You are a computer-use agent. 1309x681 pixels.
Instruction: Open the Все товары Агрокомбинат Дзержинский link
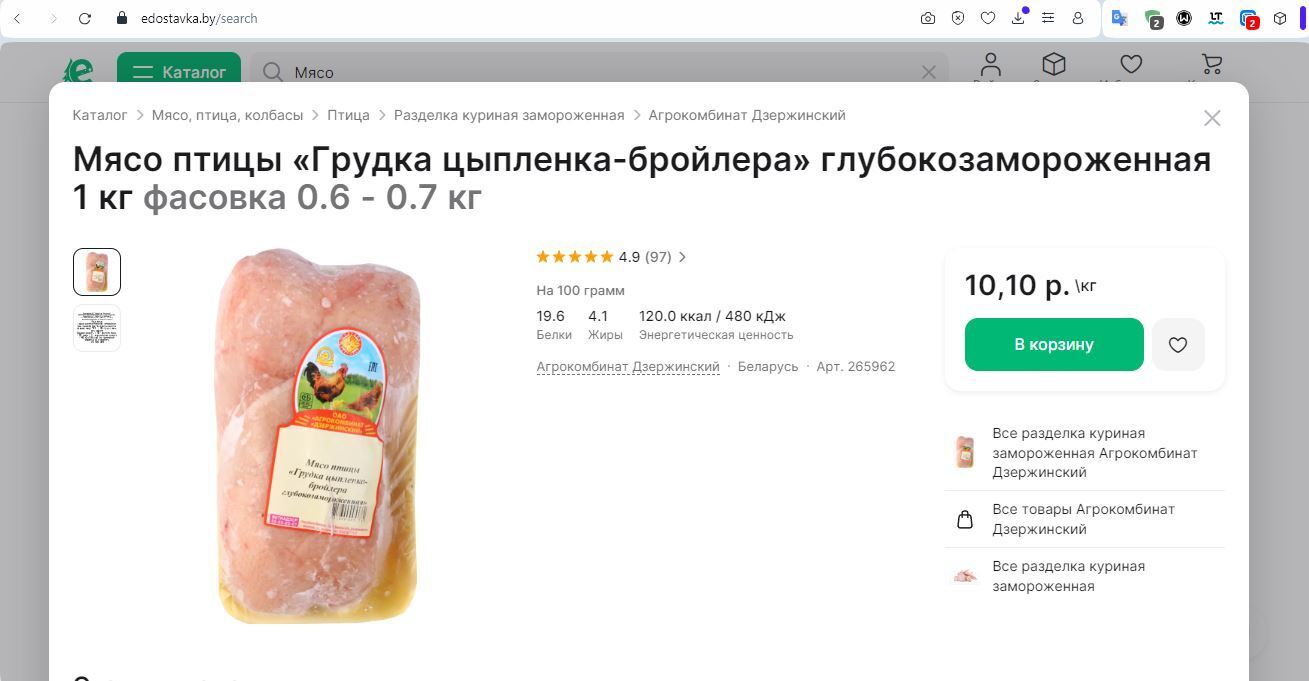[x=1083, y=519]
